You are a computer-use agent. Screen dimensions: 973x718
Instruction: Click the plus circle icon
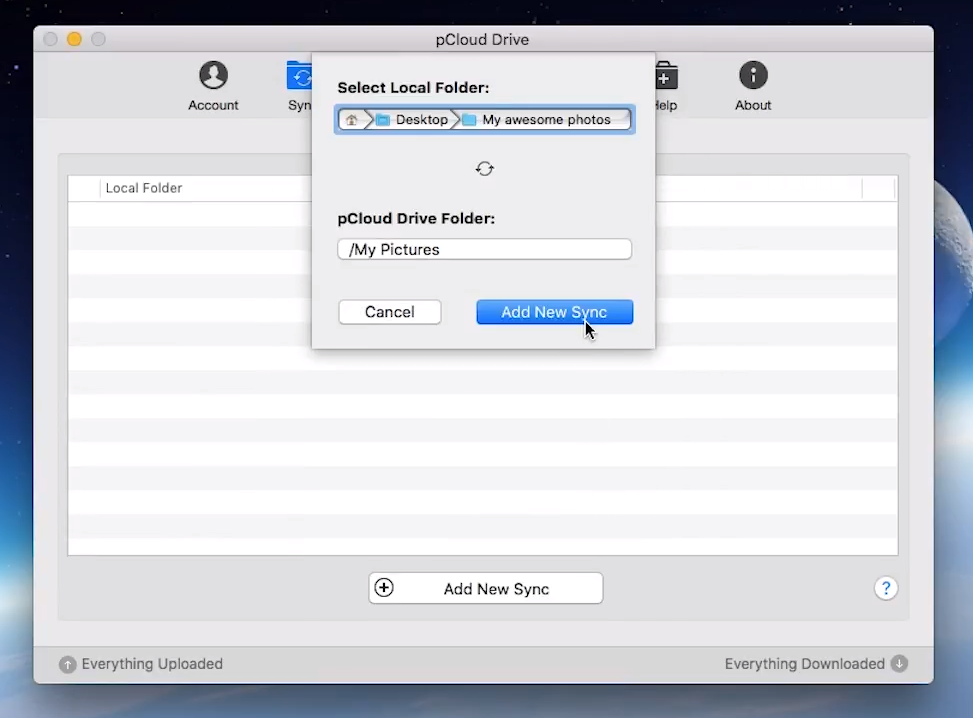click(384, 588)
